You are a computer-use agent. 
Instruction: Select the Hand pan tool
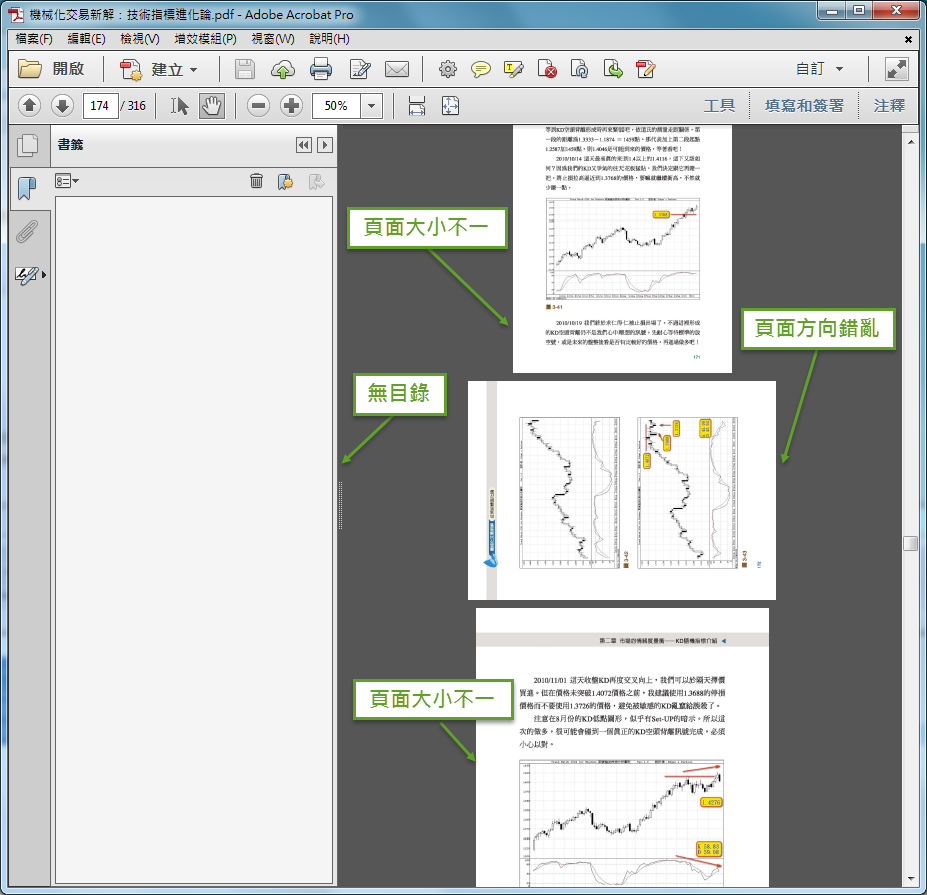[x=211, y=106]
